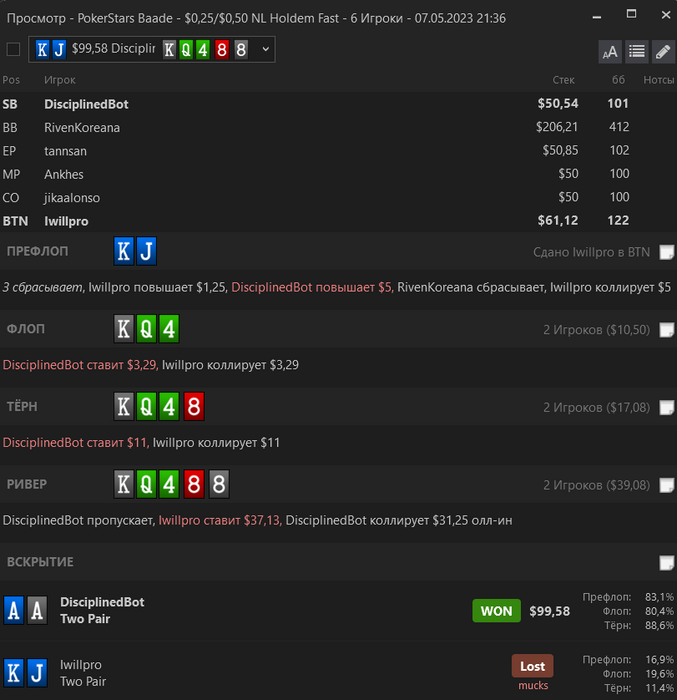Click the ТЁРН section label
This screenshot has width=677, height=700.
[x=22, y=407]
